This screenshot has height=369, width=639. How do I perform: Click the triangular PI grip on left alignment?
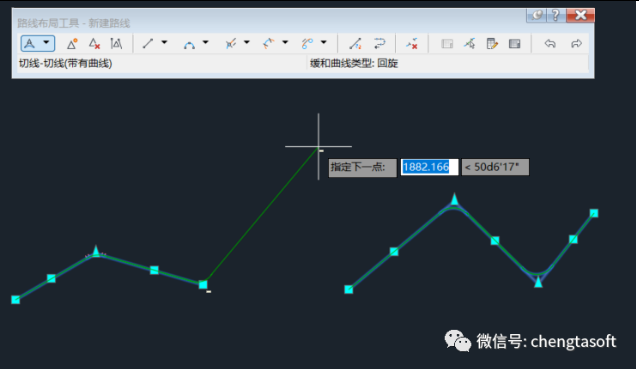[96, 251]
